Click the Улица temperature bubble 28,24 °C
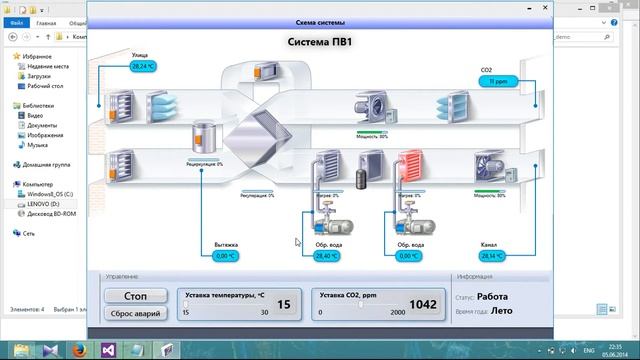 (143, 66)
